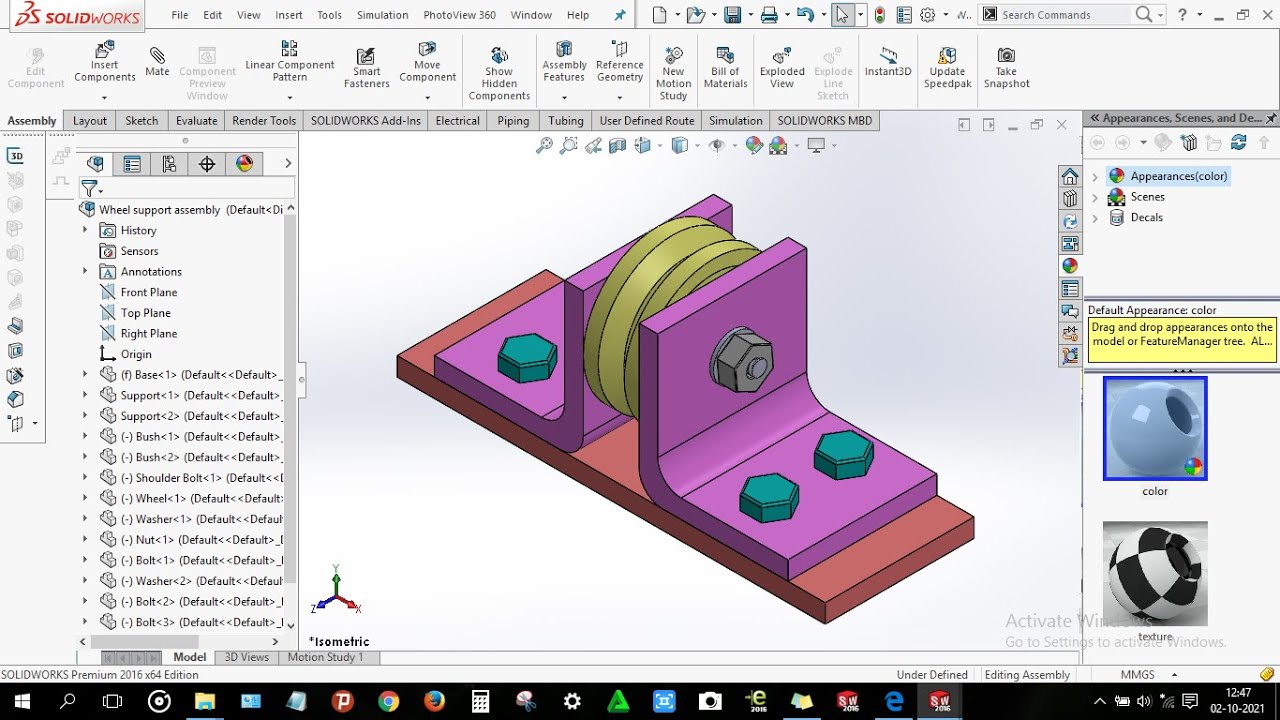Open the Edit Appearance icon in view toolbar

[x=754, y=146]
